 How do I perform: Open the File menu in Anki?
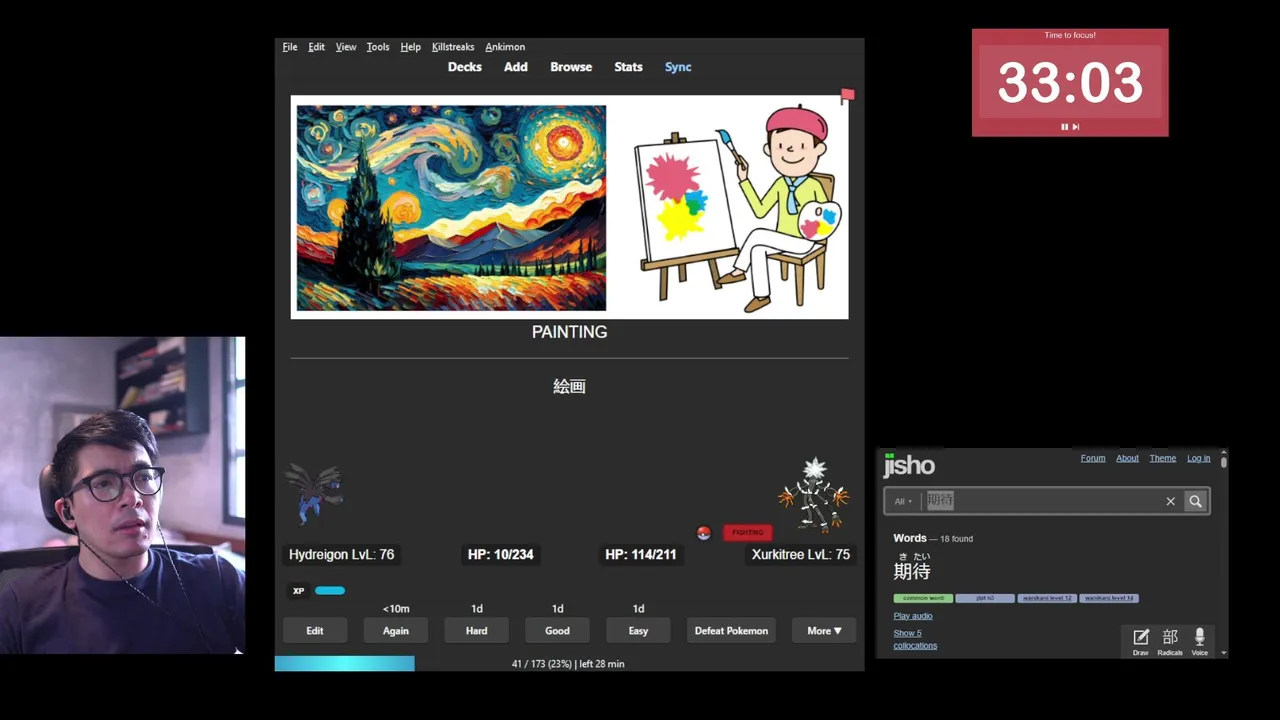tap(290, 47)
